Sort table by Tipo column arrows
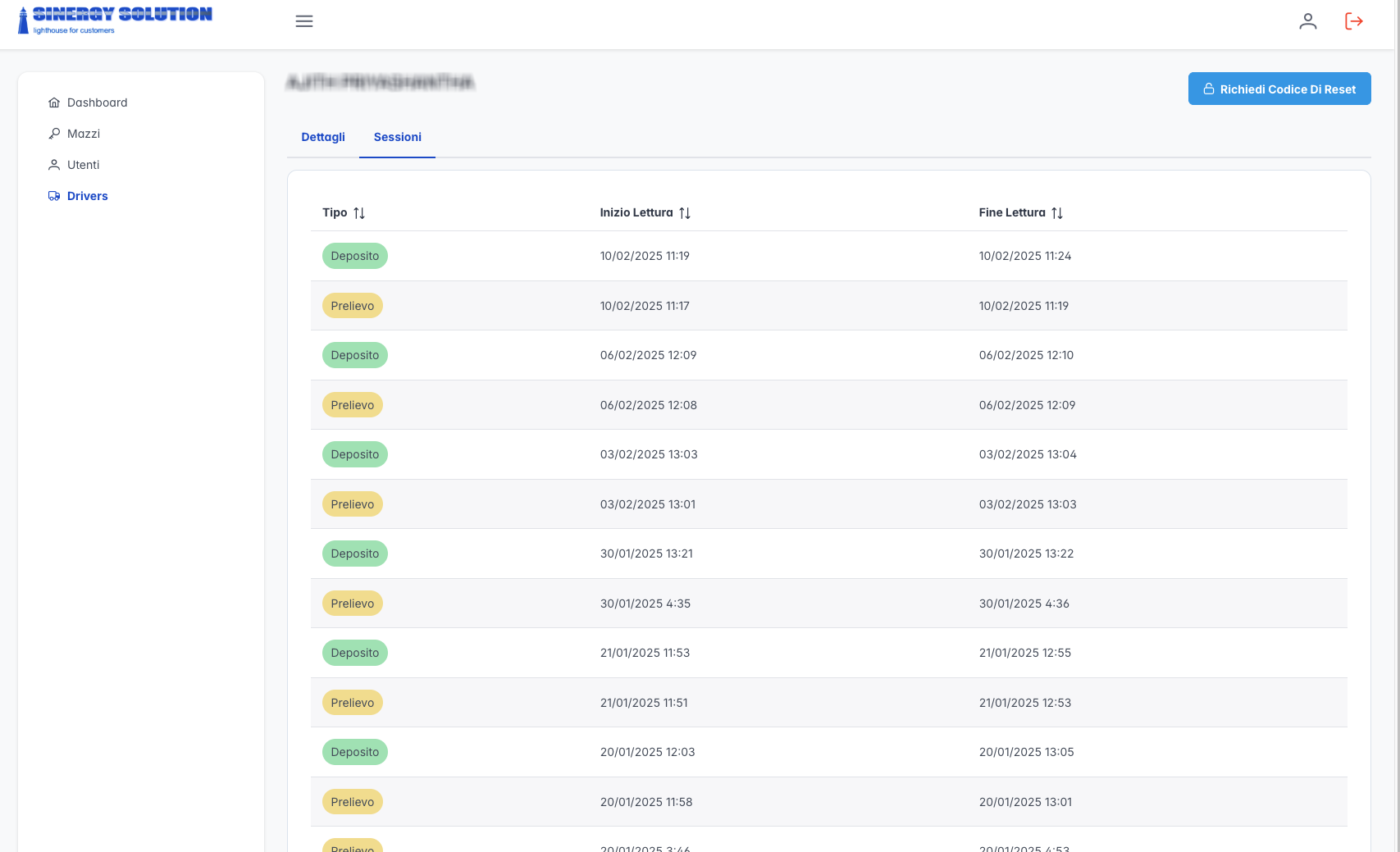This screenshot has height=852, width=1400. (359, 213)
